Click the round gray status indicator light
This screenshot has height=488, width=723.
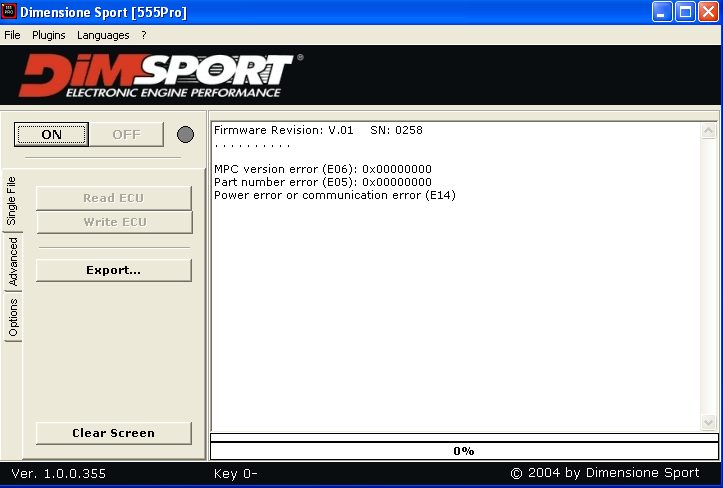(x=185, y=135)
